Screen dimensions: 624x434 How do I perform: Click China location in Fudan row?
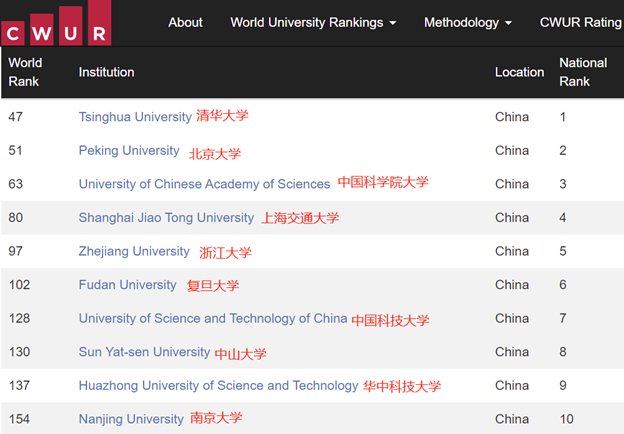(512, 284)
